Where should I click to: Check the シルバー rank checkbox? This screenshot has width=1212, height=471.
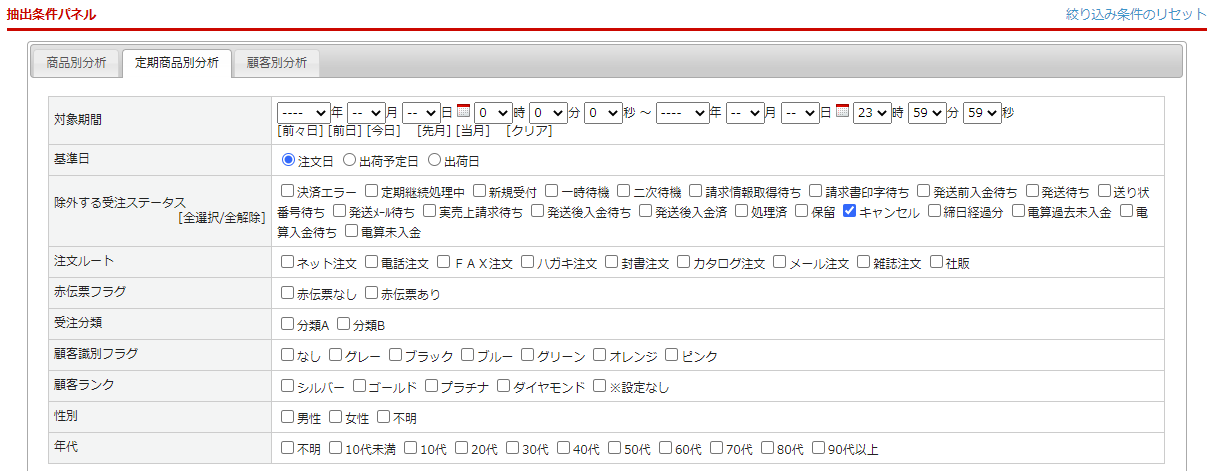[x=288, y=386]
